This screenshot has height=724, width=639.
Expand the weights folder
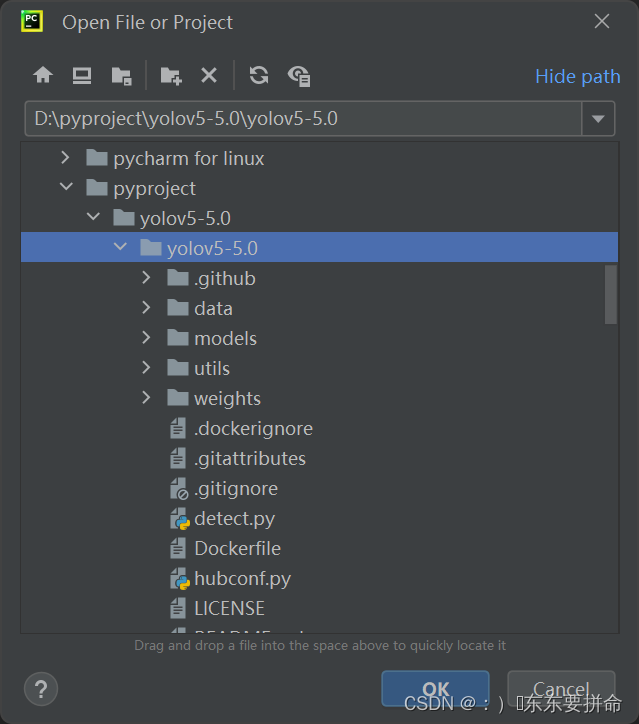tap(146, 398)
